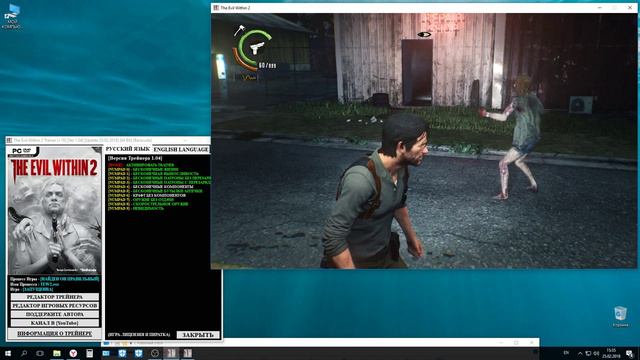Open the Recycle Bin desktop icon
The width and height of the screenshot is (640, 360).
pos(620,317)
